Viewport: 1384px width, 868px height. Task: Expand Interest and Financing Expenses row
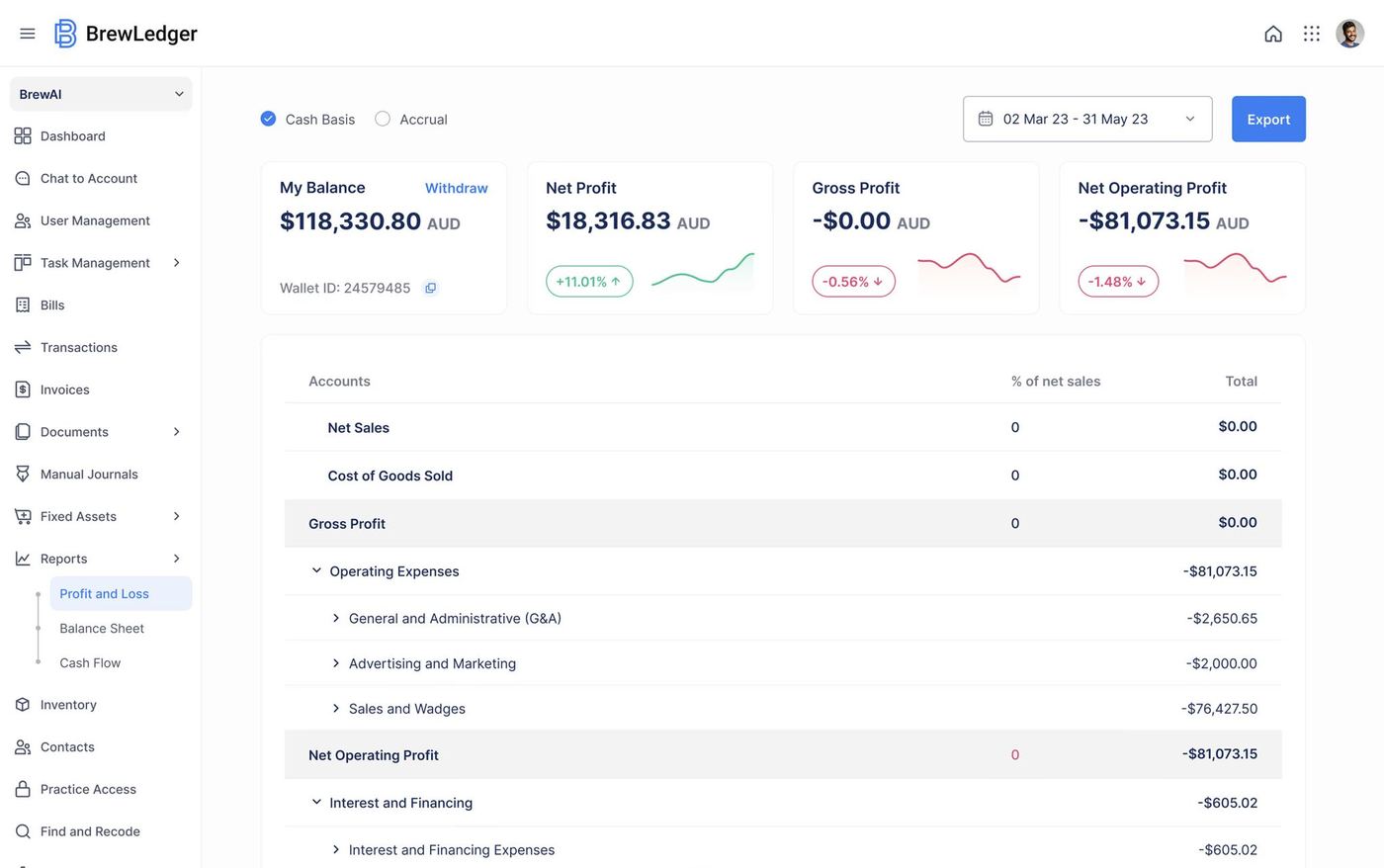point(336,849)
